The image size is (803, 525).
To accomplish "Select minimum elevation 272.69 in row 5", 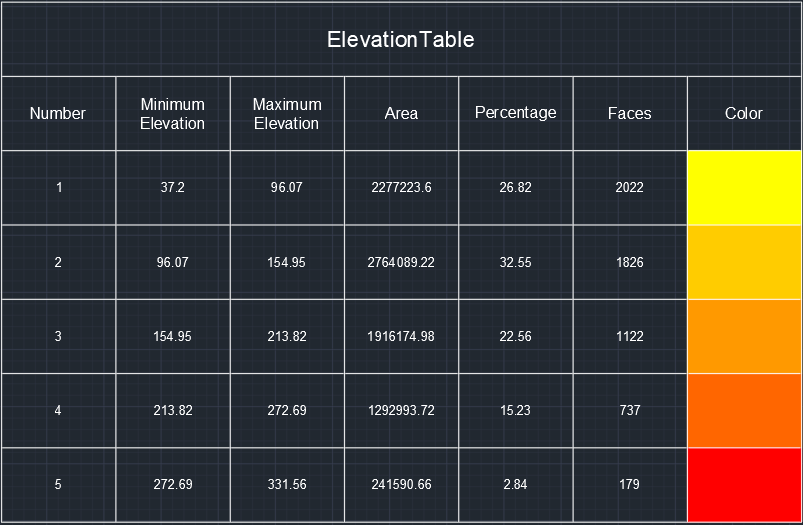I will point(173,485).
